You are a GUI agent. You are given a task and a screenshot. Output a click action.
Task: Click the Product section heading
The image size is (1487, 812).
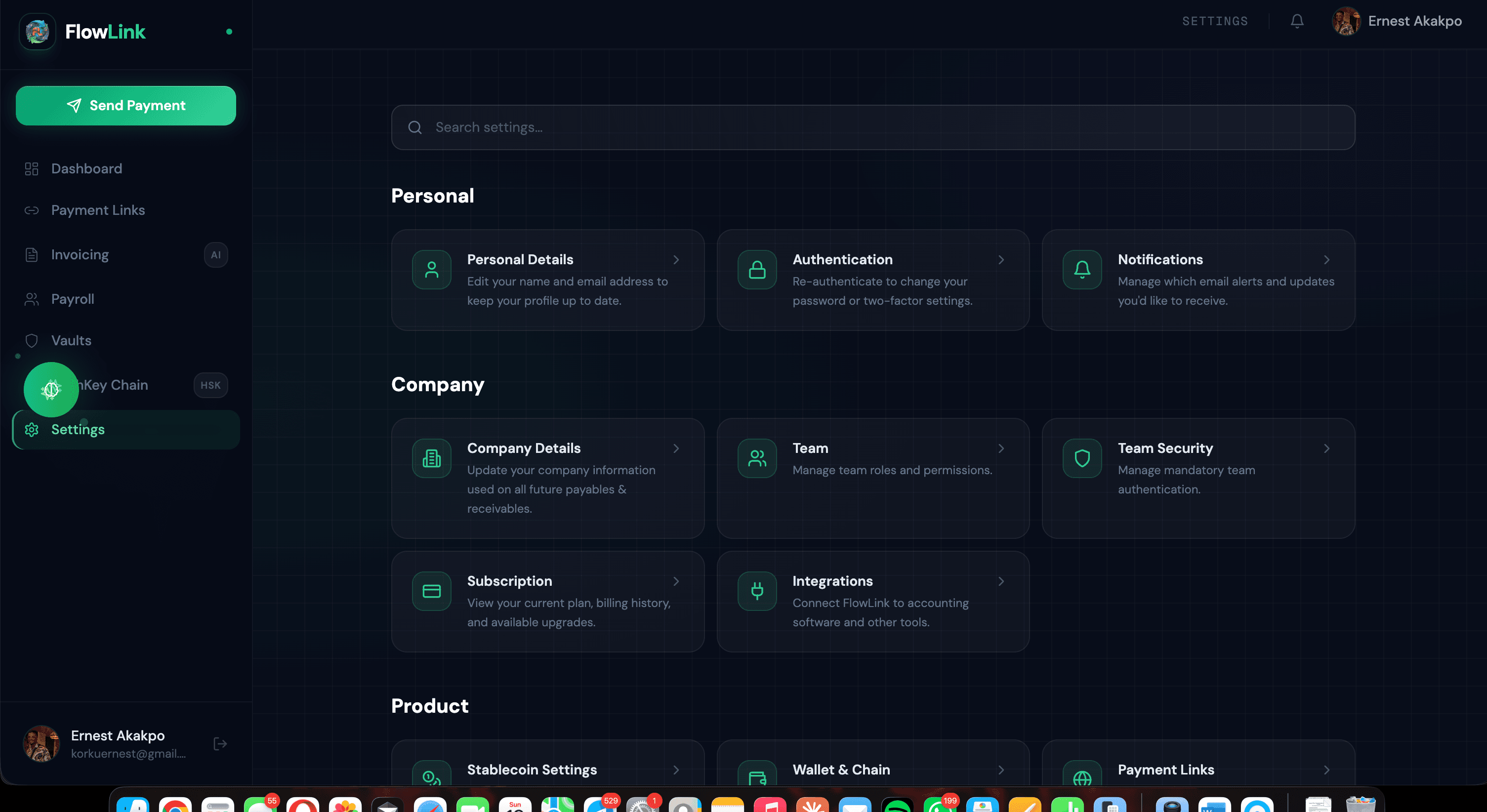(429, 706)
